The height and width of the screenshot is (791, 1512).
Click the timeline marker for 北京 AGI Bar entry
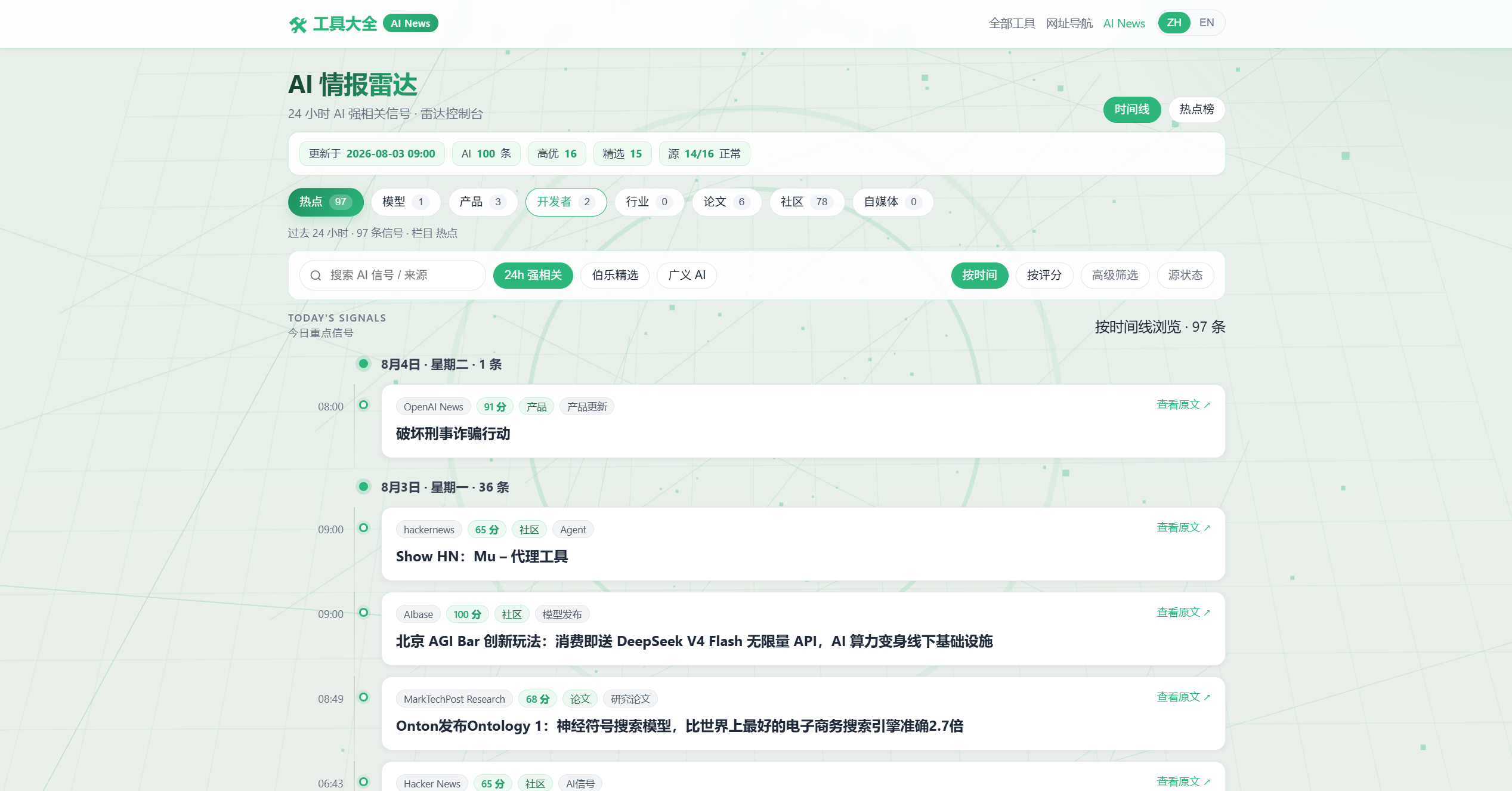point(363,613)
